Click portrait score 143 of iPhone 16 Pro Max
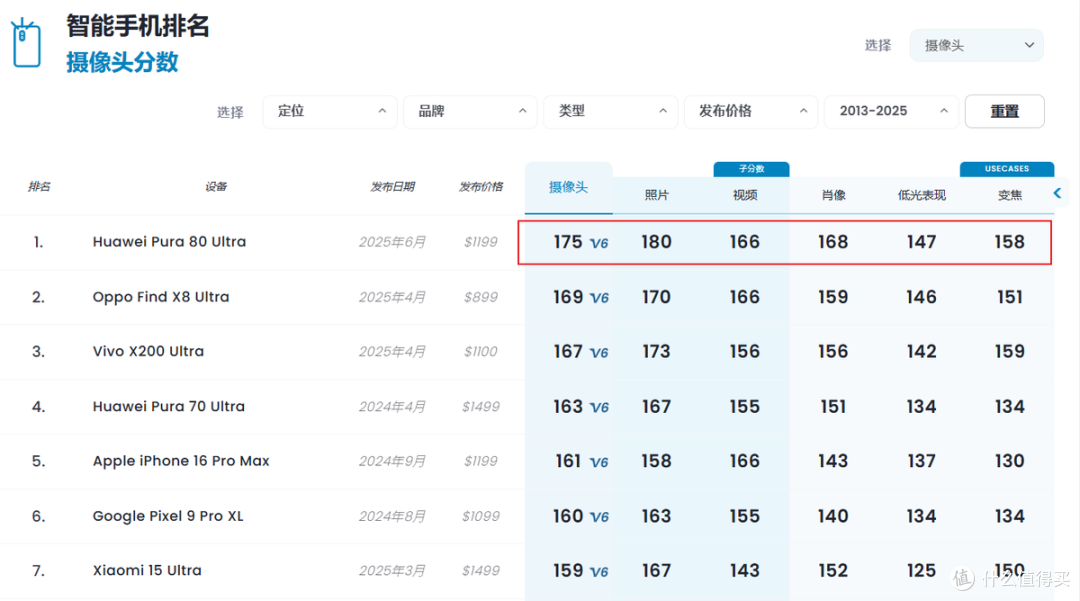 (833, 461)
